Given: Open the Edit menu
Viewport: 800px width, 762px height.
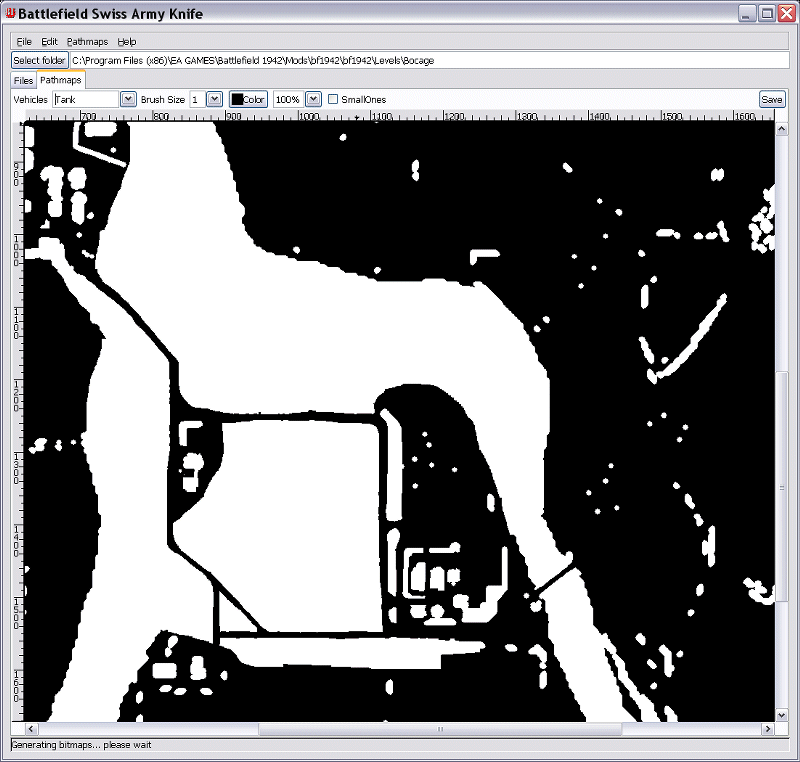Looking at the screenshot, I should point(49,42).
